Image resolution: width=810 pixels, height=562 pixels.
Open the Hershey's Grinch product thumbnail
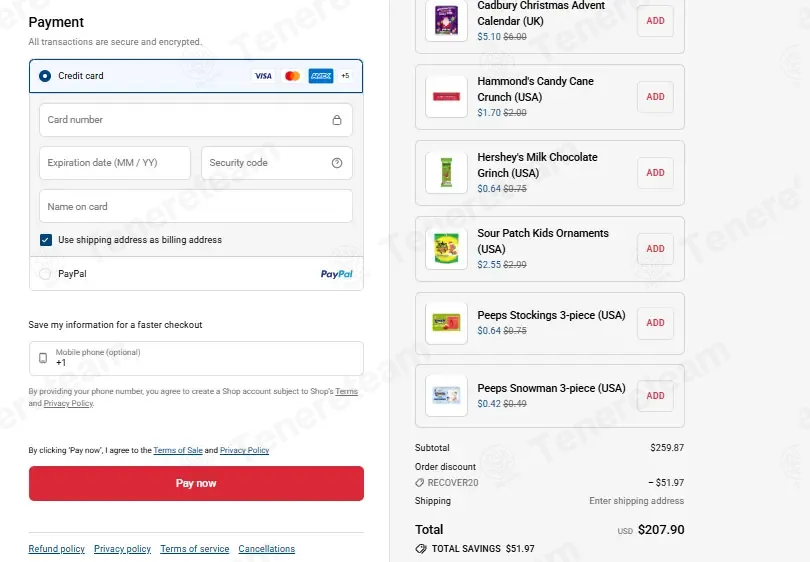446,173
